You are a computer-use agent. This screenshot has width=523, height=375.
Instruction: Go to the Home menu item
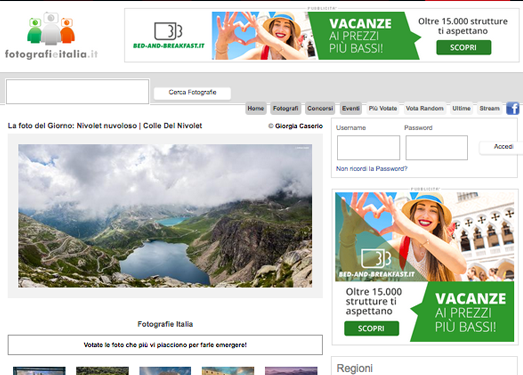coord(256,108)
